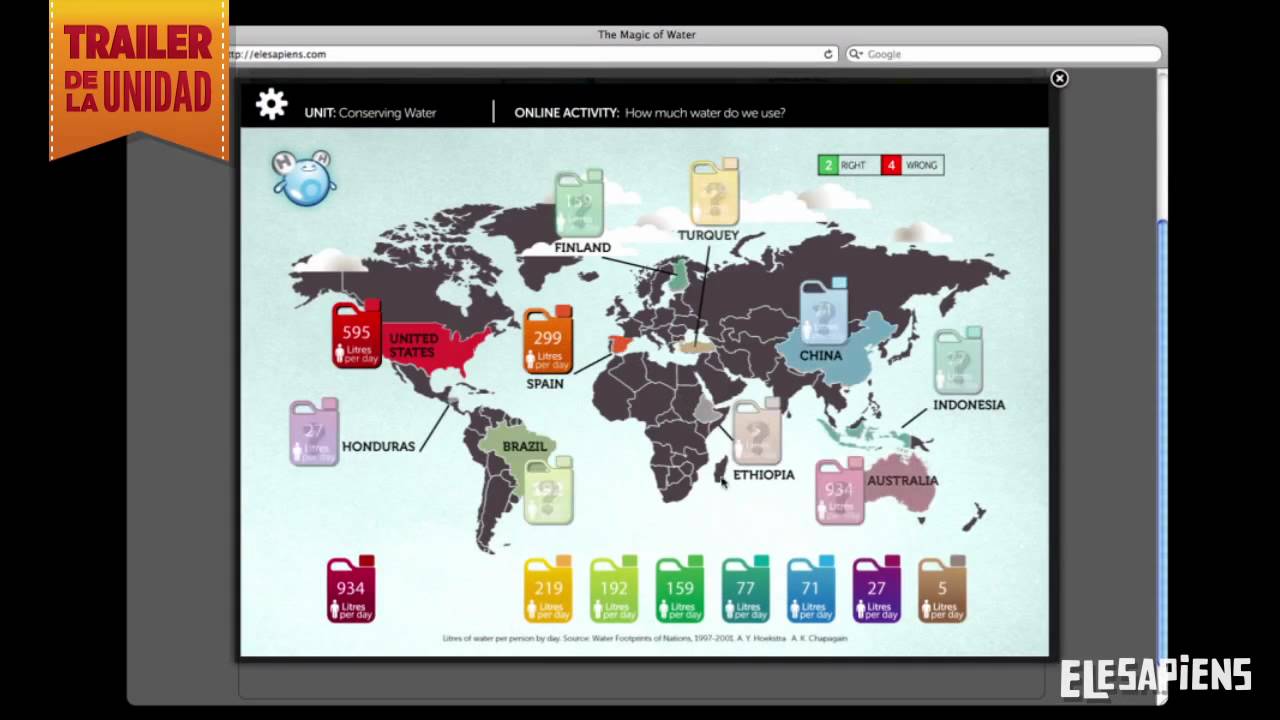Click the Spain 299 litres orange jerrycan
Image resolution: width=1280 pixels, height=720 pixels.
pos(548,341)
